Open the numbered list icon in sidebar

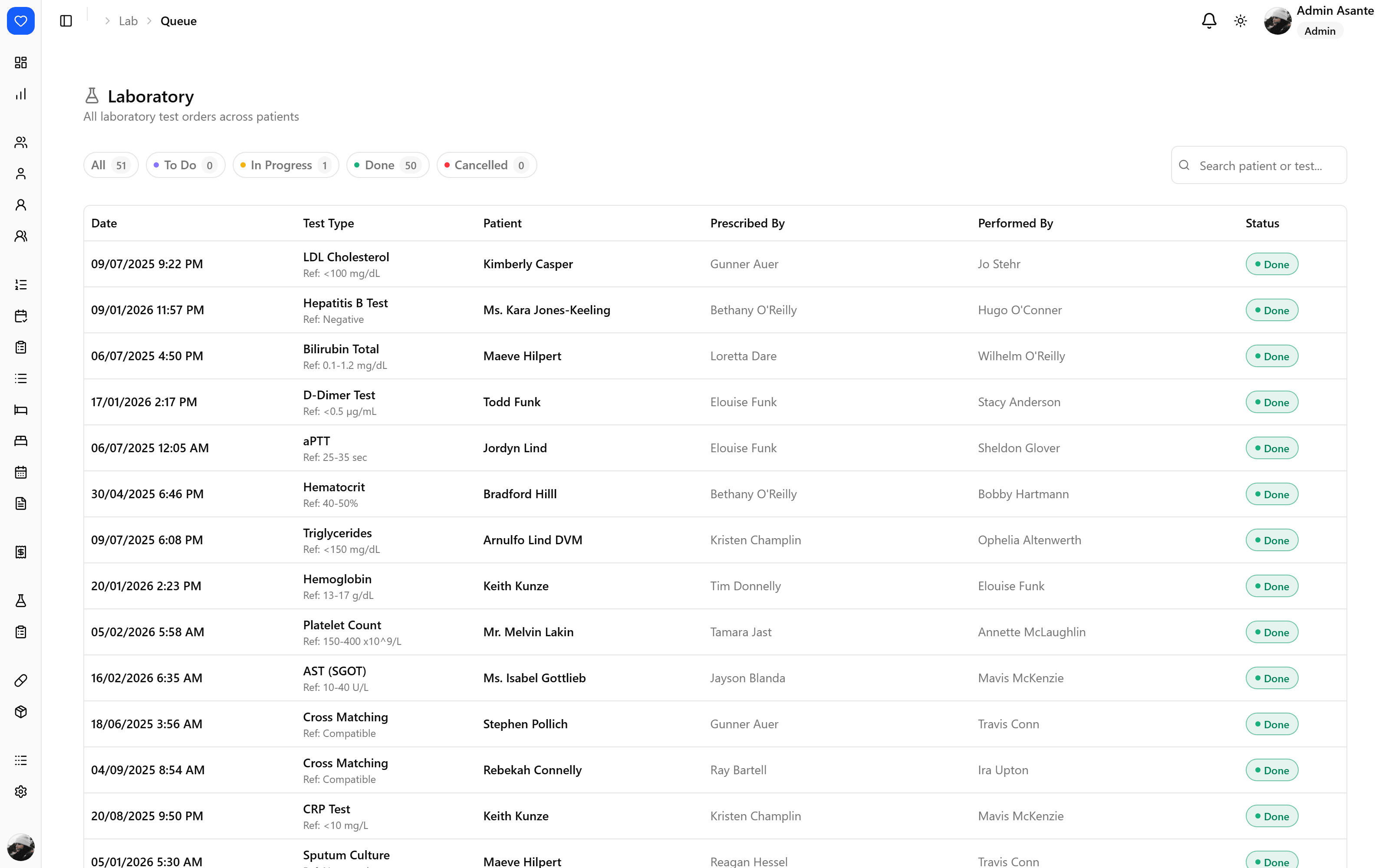pyautogui.click(x=21, y=285)
